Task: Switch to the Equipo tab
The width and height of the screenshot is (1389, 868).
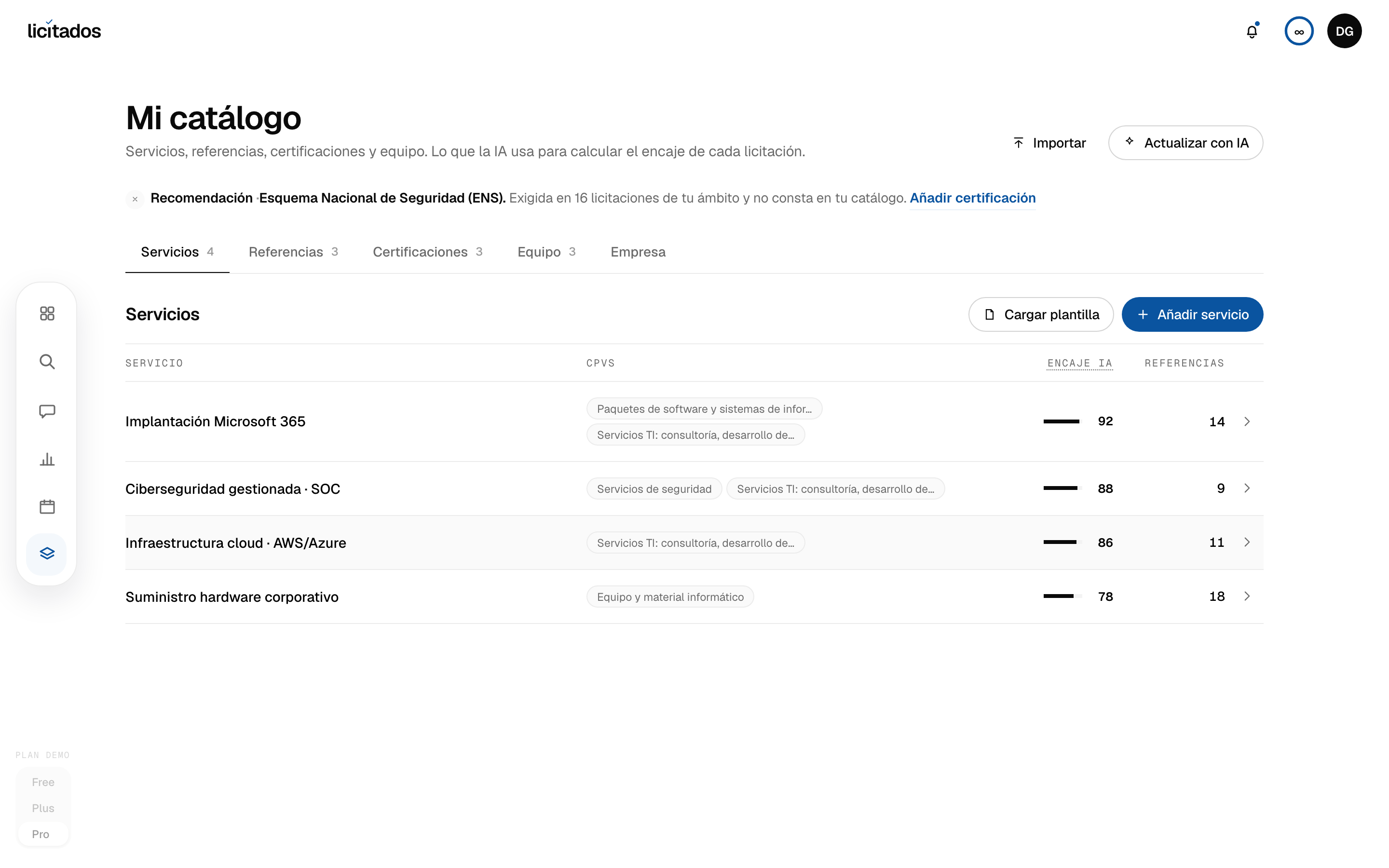Action: click(x=546, y=252)
